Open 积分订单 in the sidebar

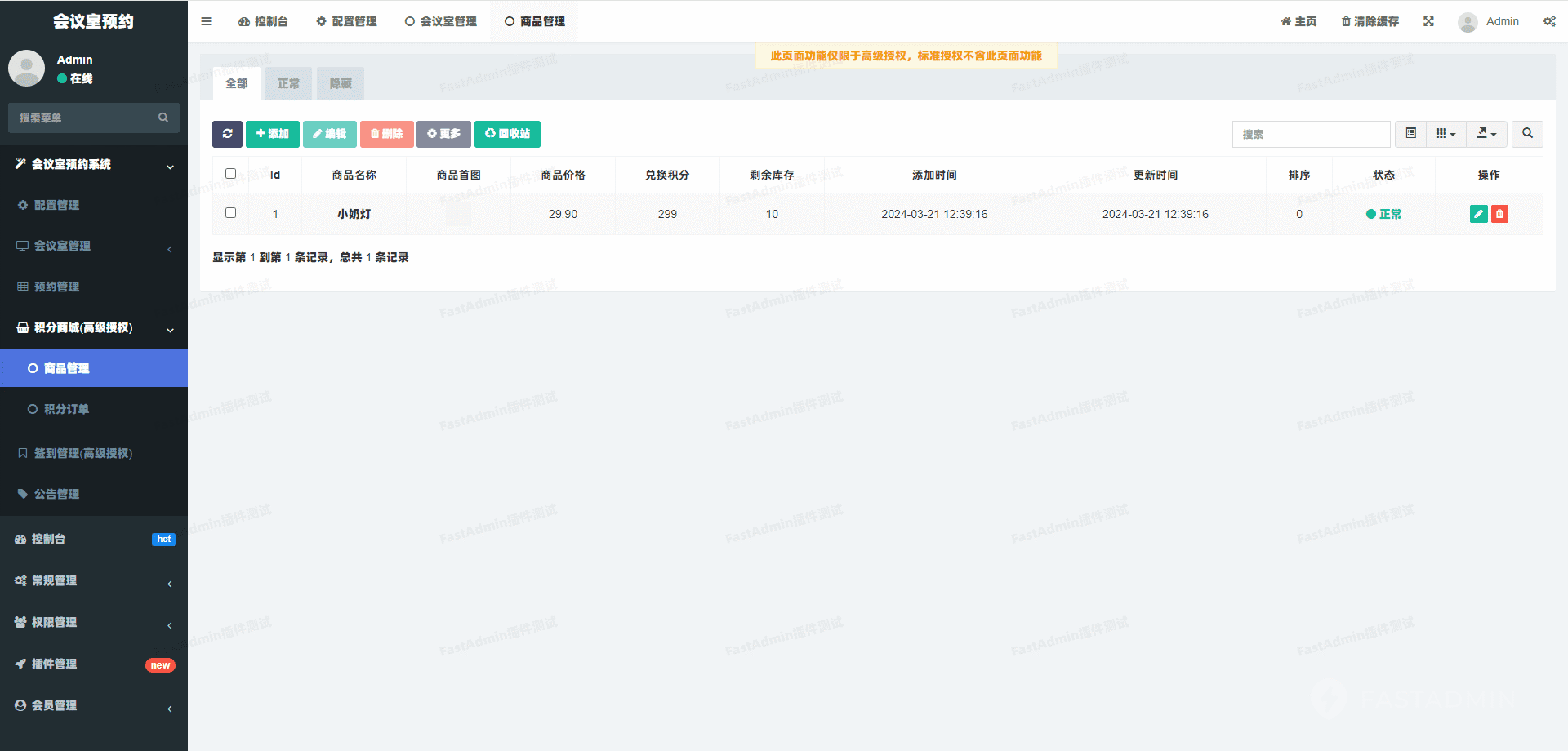pos(66,409)
